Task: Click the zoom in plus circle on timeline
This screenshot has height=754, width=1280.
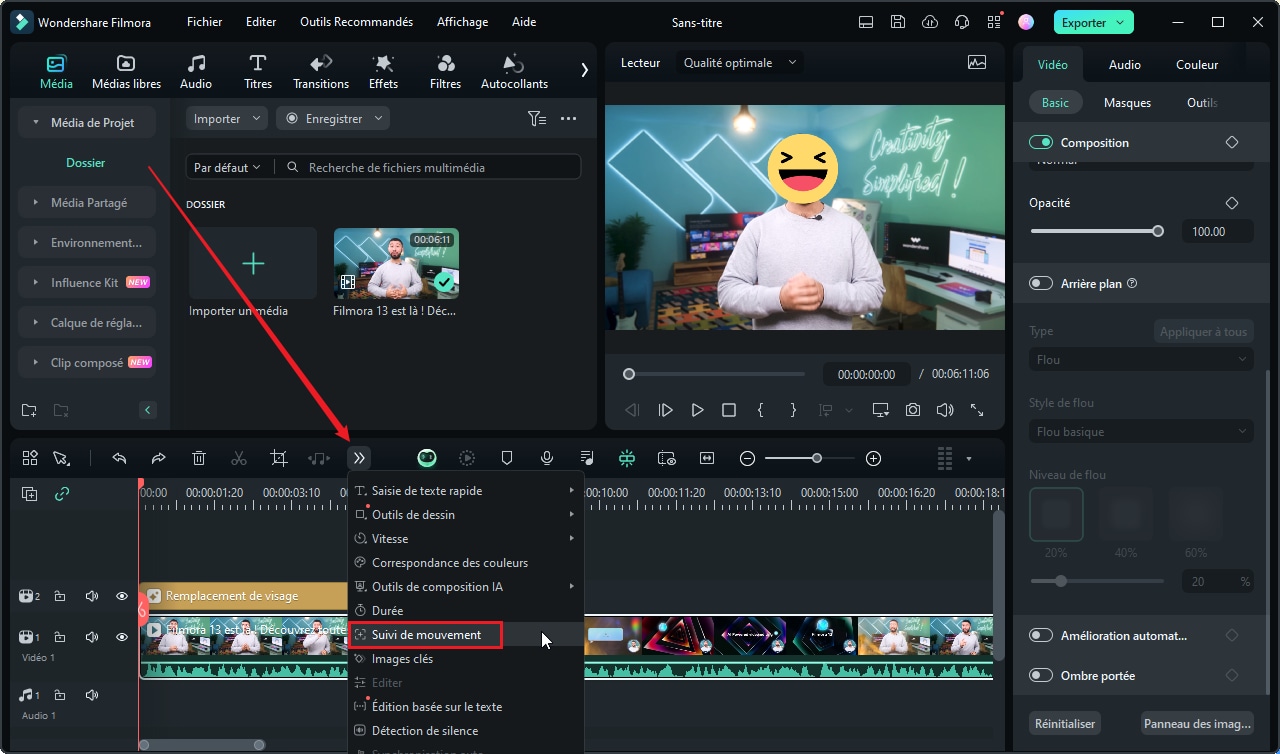Action: point(873,458)
